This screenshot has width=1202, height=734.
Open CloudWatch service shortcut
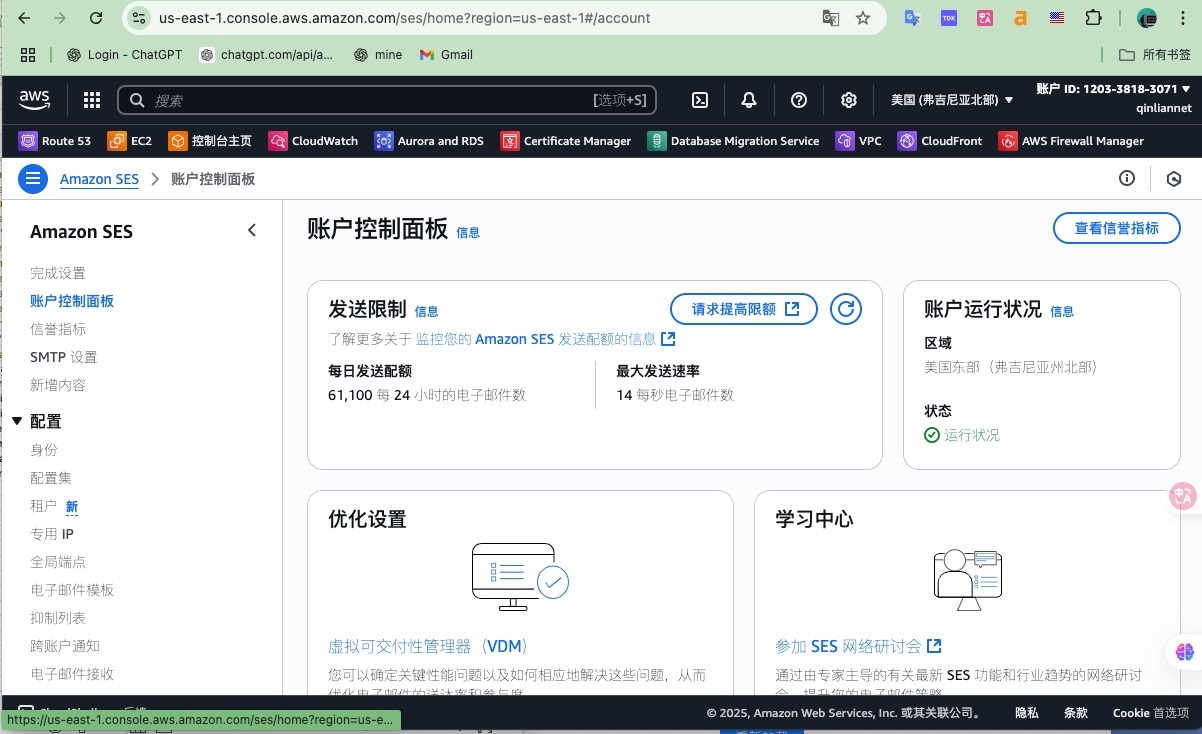pos(313,141)
